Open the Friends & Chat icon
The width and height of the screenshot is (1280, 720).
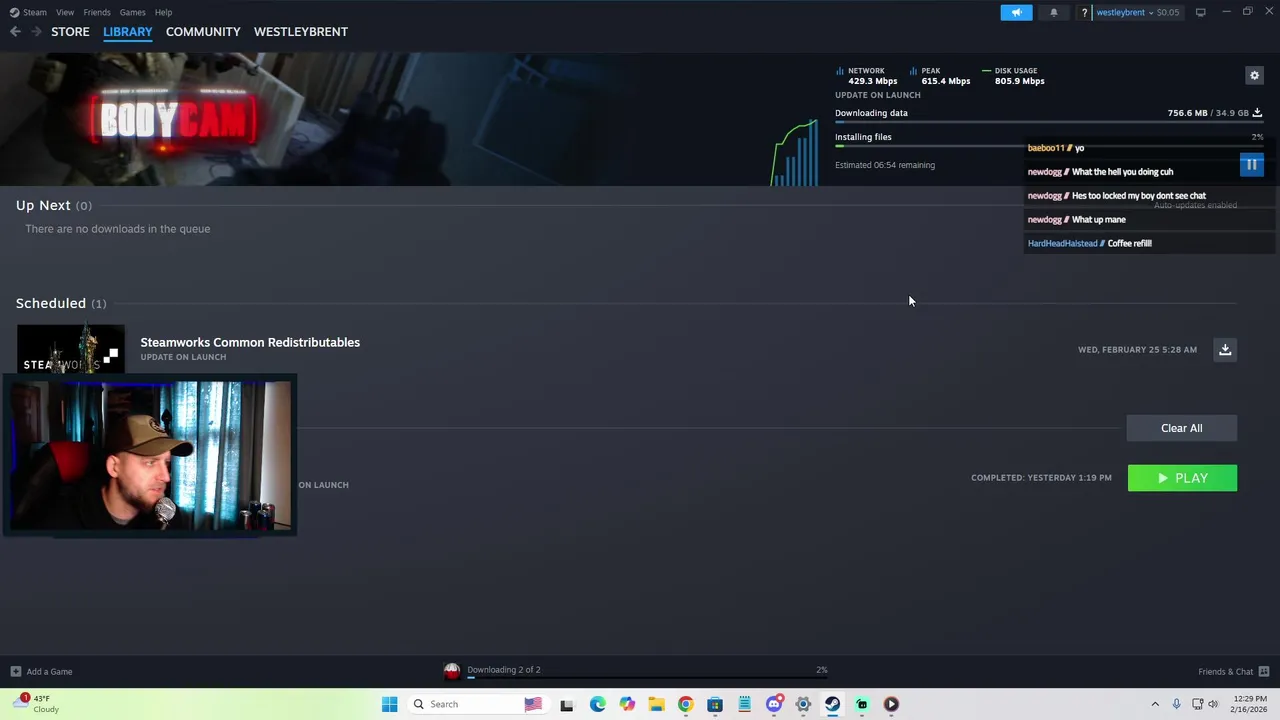[1264, 672]
